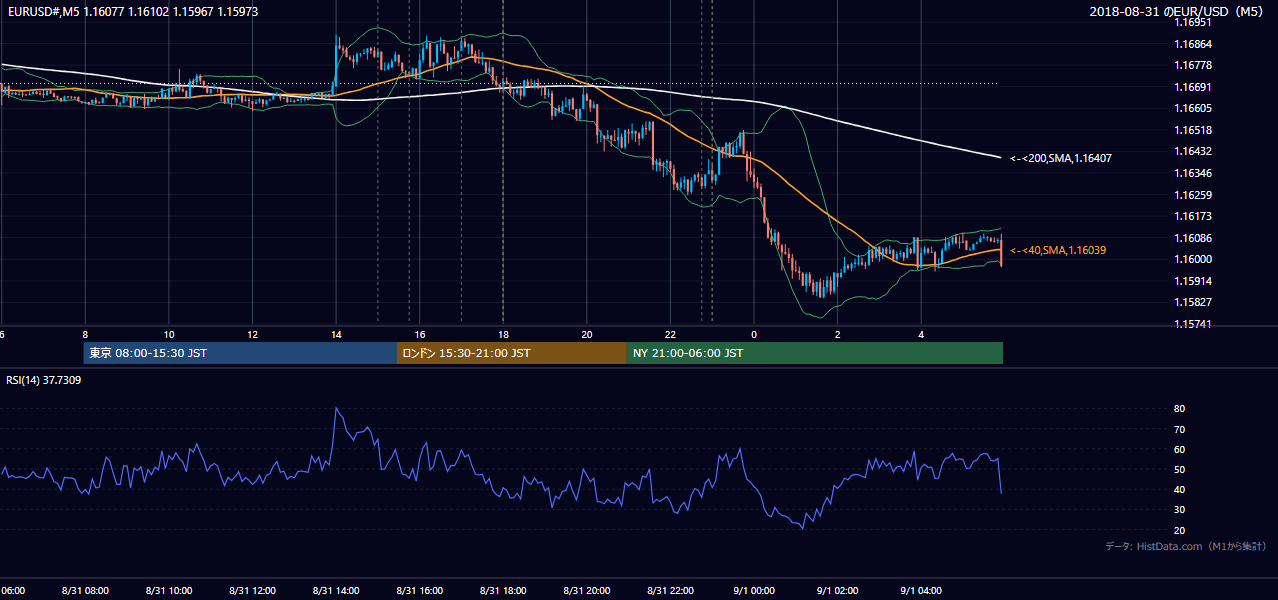The image size is (1278, 600).
Task: Click the Tokyo 08:00-15:30 JST session bar
Action: click(x=240, y=353)
